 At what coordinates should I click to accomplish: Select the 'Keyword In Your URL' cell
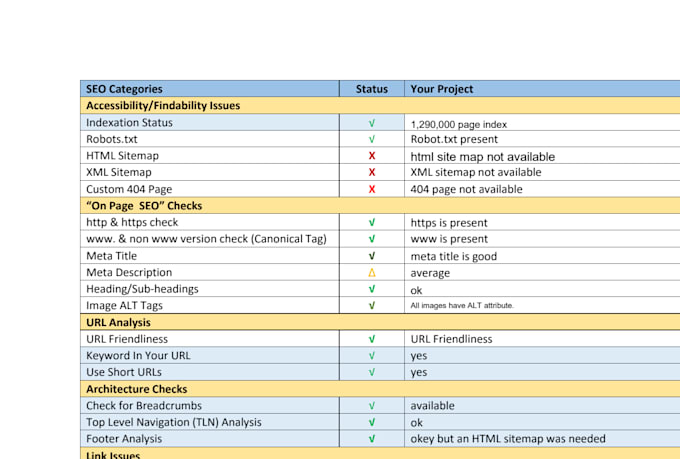pyautogui.click(x=210, y=356)
